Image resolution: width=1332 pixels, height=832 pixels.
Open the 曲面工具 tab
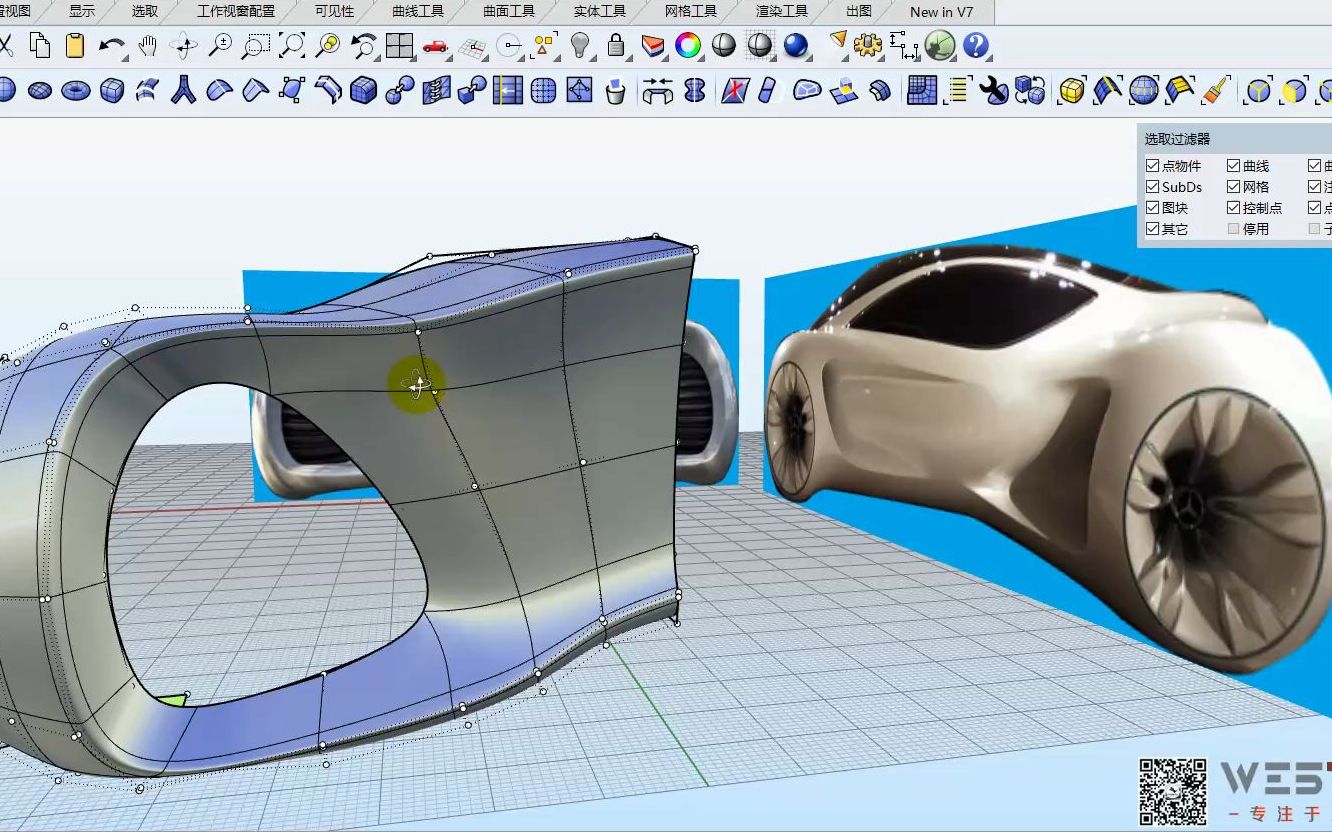click(x=509, y=12)
